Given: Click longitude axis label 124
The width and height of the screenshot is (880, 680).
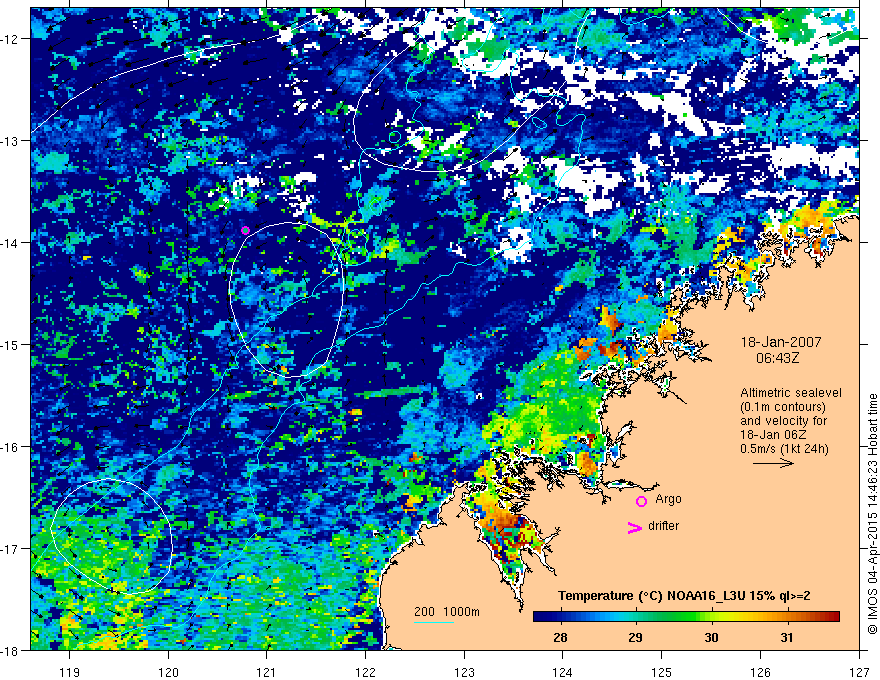Looking at the screenshot, I should click(x=563, y=672).
